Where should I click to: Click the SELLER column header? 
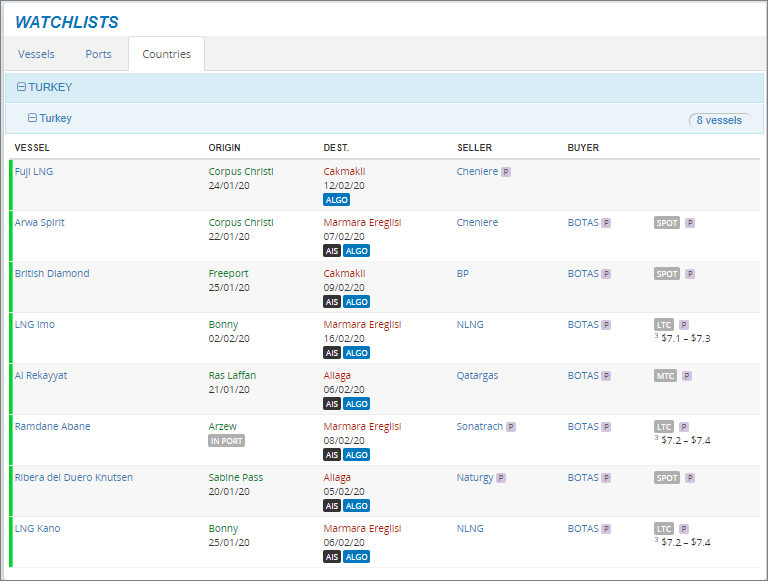point(474,147)
